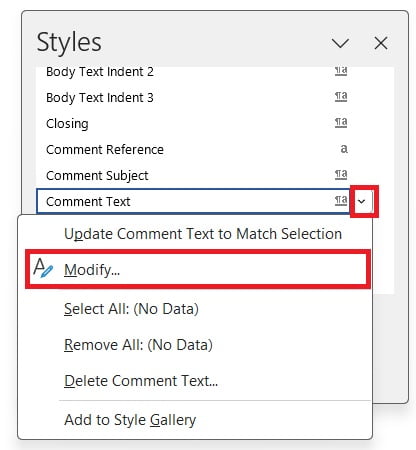Open Styles pane options chevron

click(340, 43)
